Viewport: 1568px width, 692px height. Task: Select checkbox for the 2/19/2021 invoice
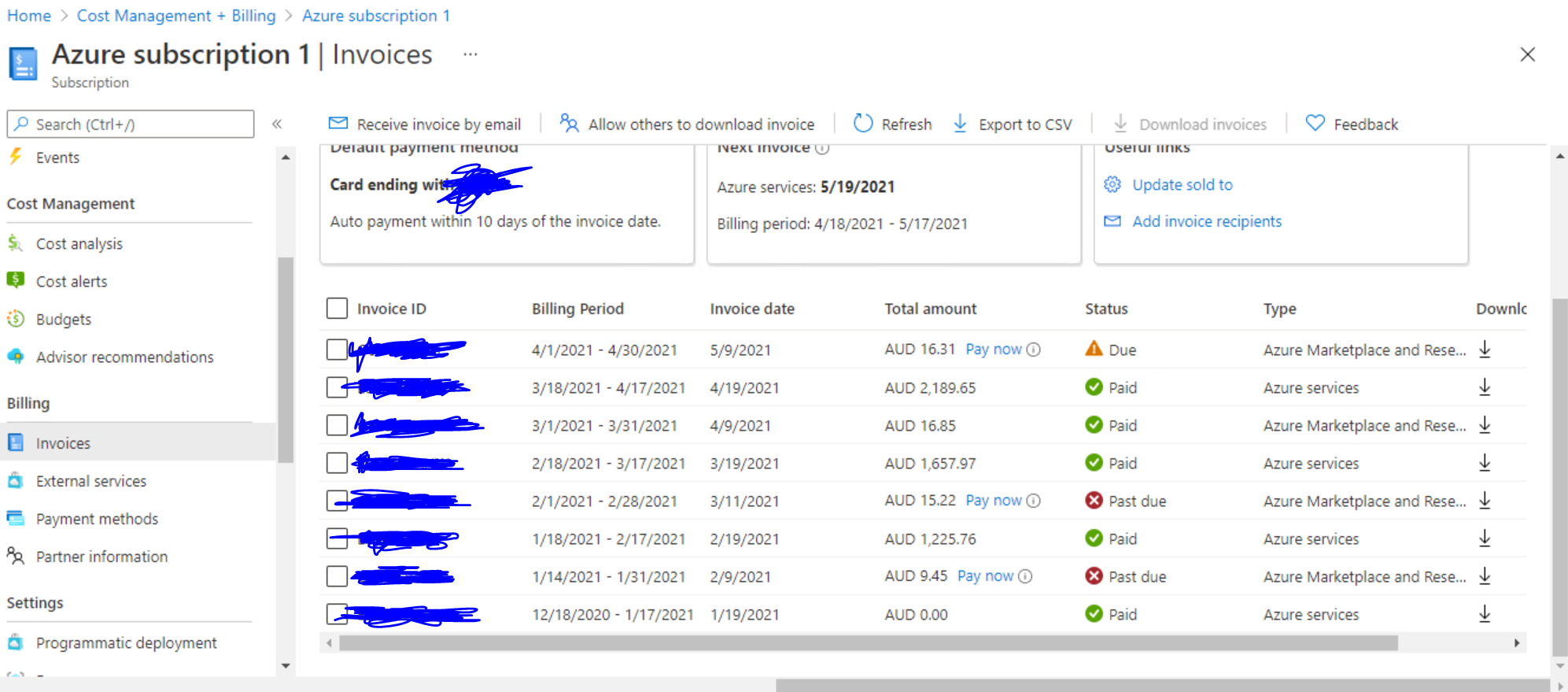point(337,538)
